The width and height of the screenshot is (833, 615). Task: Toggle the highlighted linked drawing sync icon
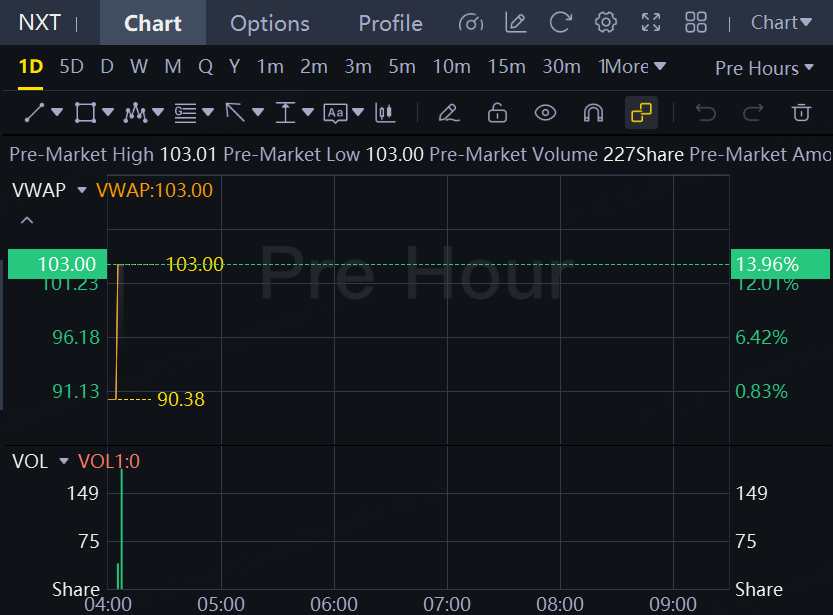(x=641, y=113)
